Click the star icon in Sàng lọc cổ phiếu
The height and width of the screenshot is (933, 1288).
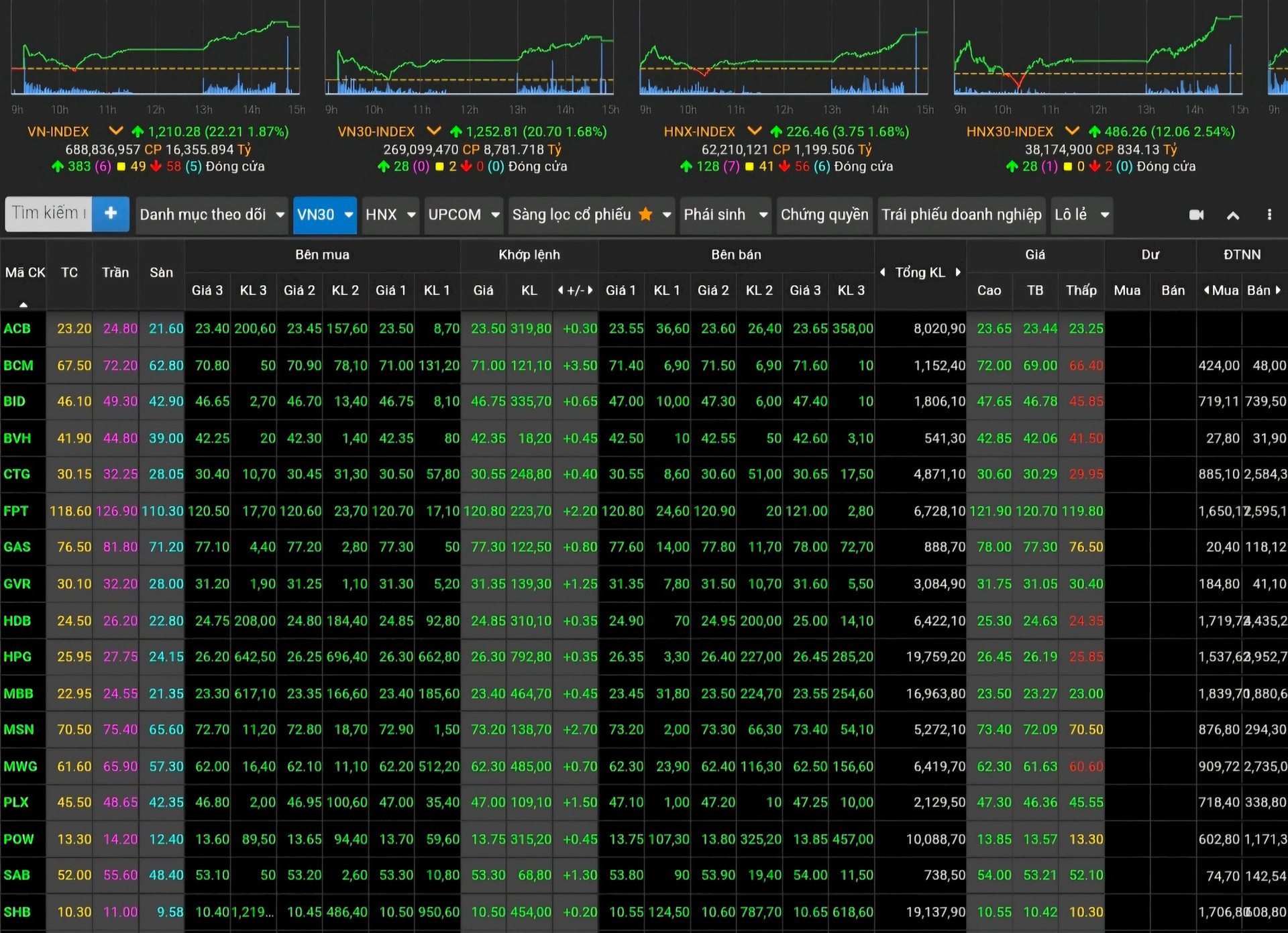(x=645, y=214)
